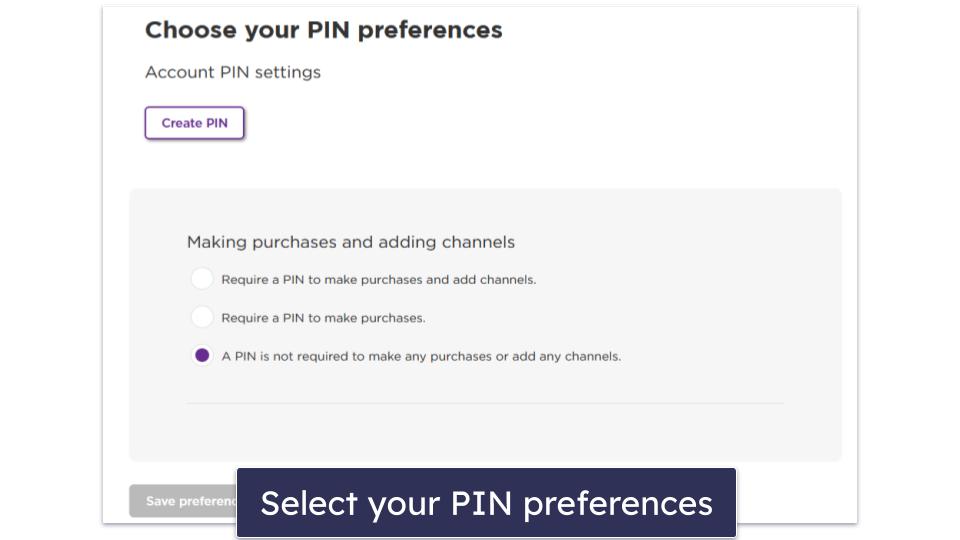Viewport: 960px width, 540px height.
Task: Click the word 'Account' in the settings subheading
Action: point(178,72)
